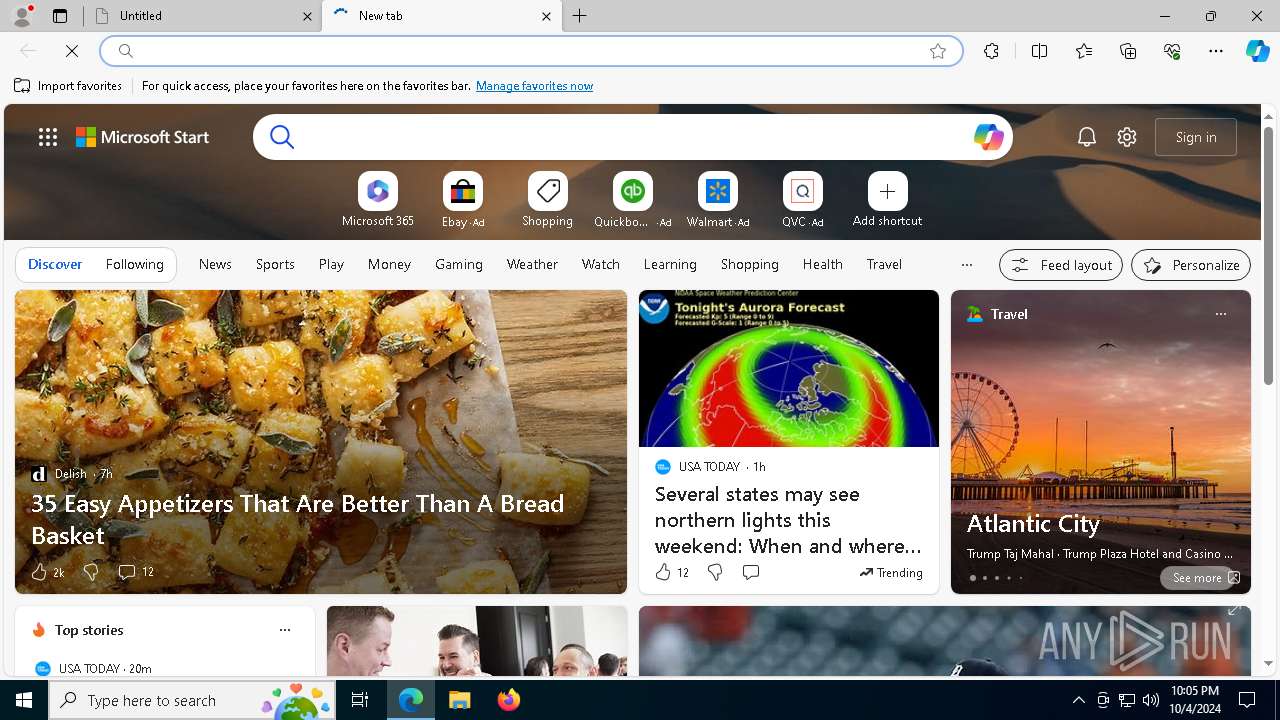Click the blue search magnifier icon

[x=282, y=137]
